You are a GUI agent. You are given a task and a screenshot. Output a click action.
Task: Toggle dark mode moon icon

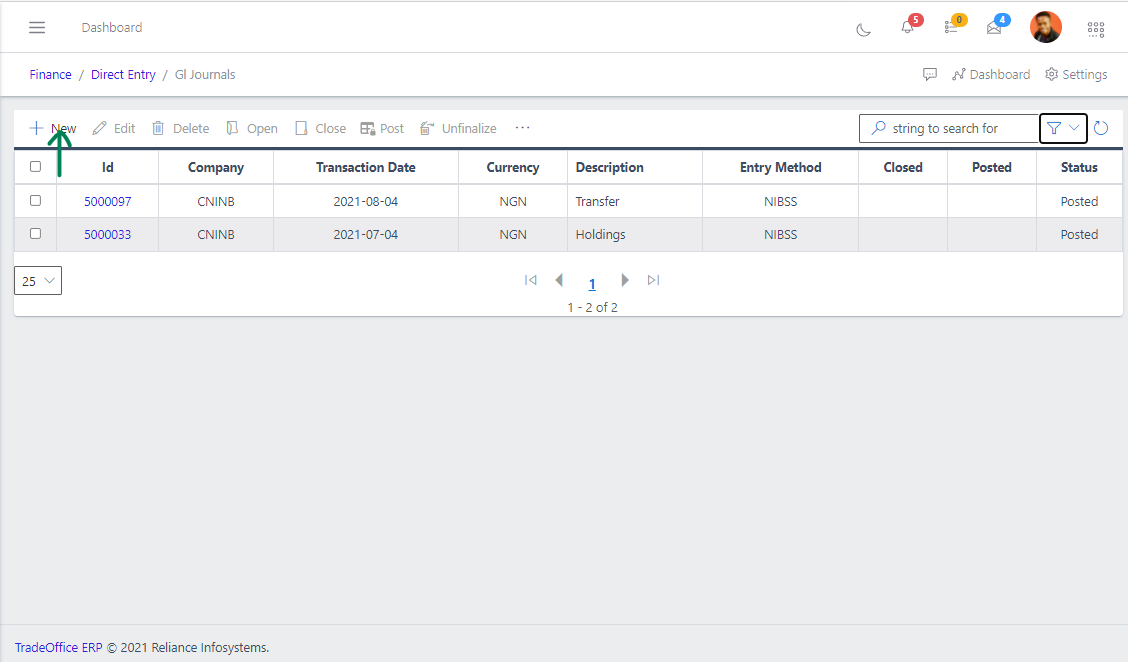[863, 29]
